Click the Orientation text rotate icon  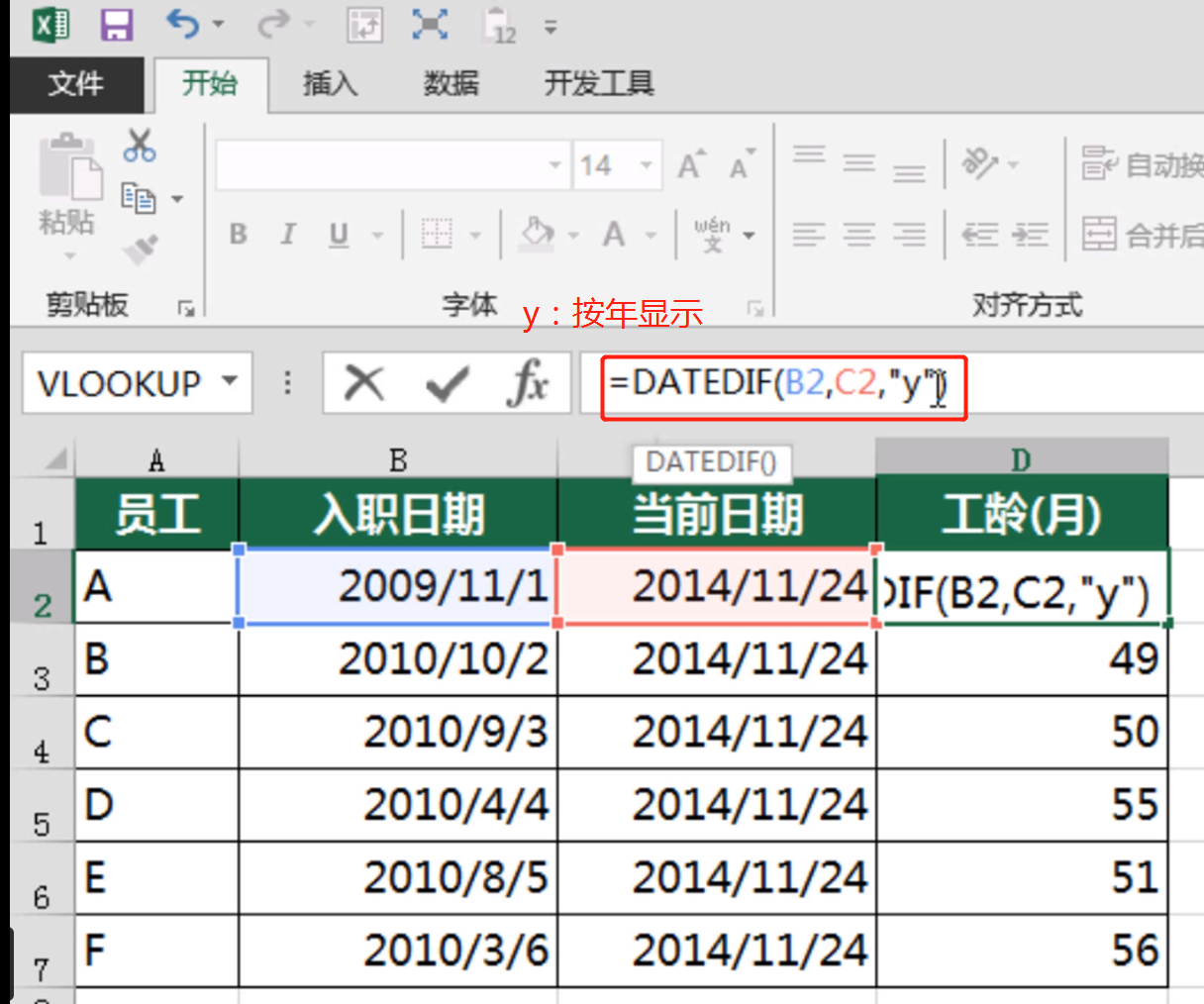pyautogui.click(x=979, y=162)
